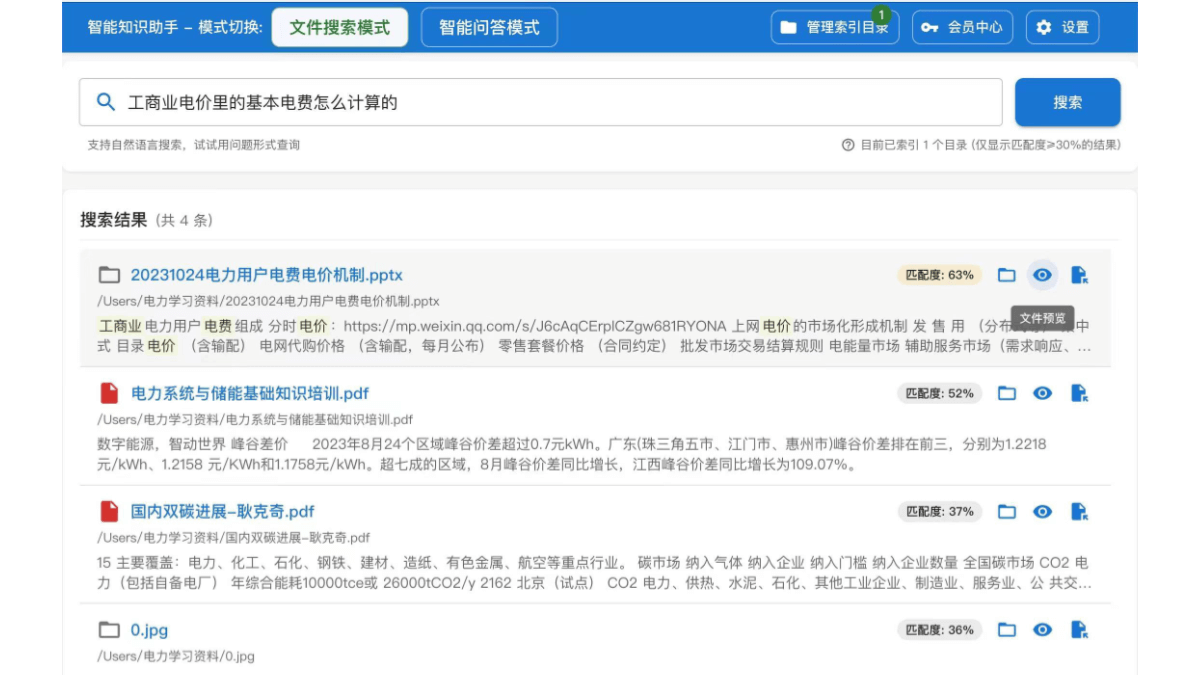The height and width of the screenshot is (675, 1200).
Task: Click the 搜索 button
Action: coord(1067,102)
